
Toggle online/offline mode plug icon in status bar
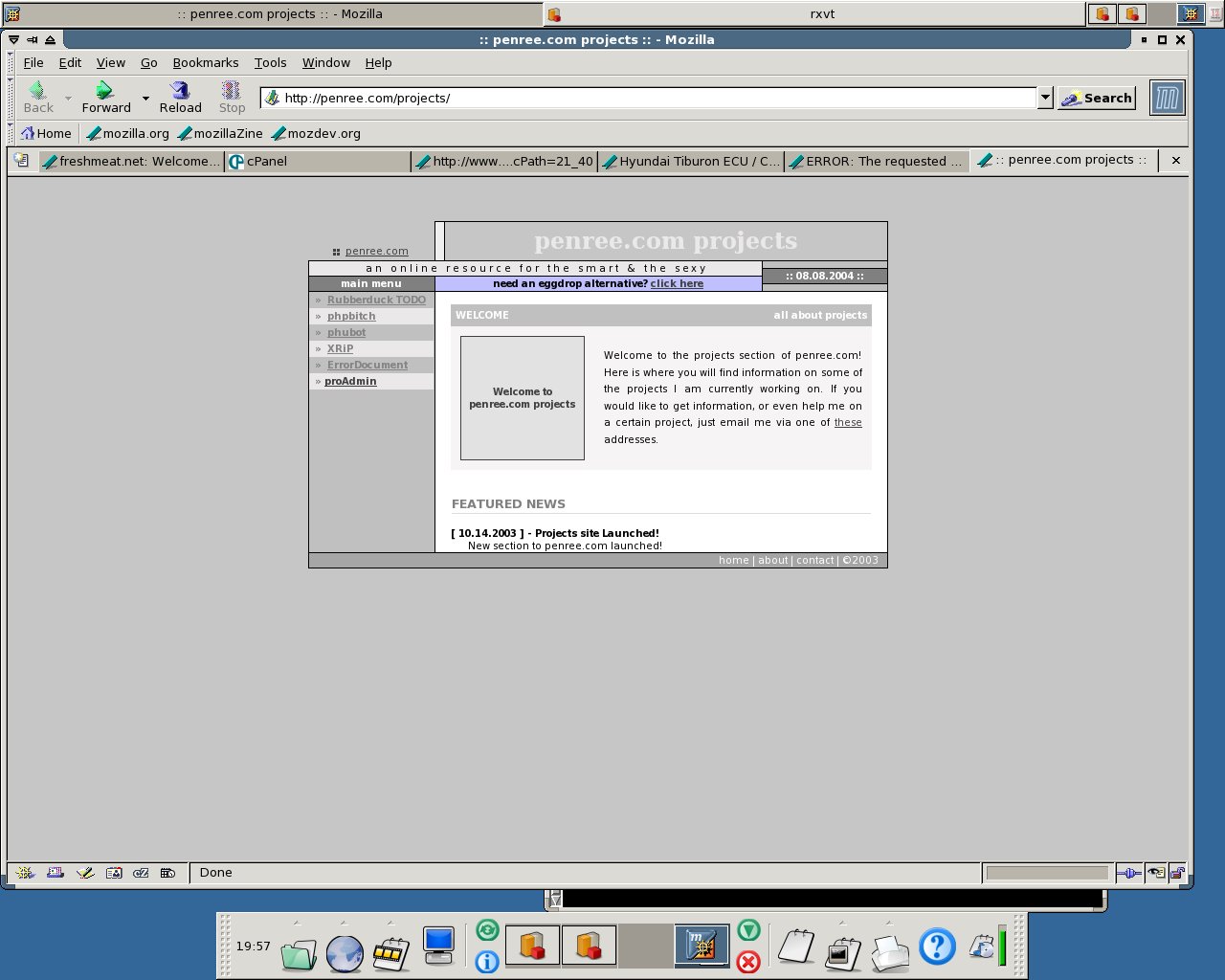pyautogui.click(x=1129, y=873)
